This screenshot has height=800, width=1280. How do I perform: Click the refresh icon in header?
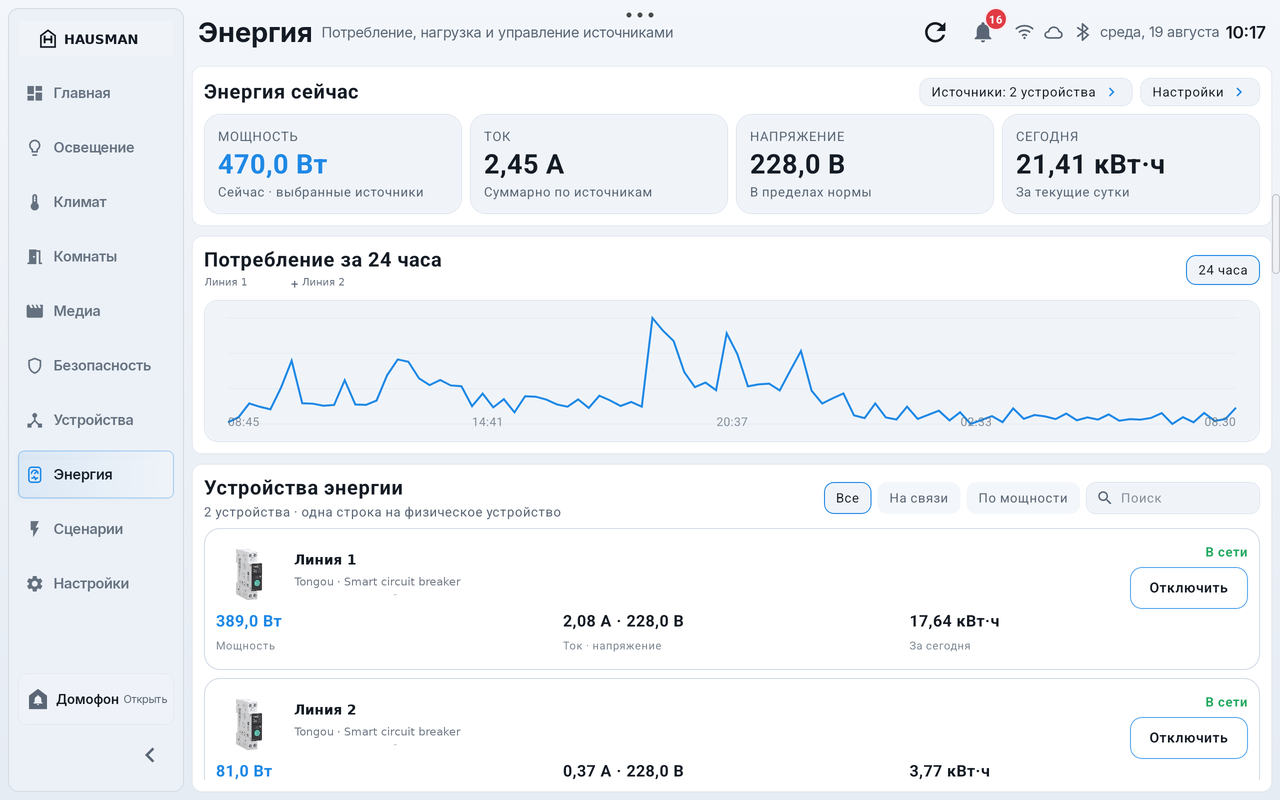click(935, 32)
